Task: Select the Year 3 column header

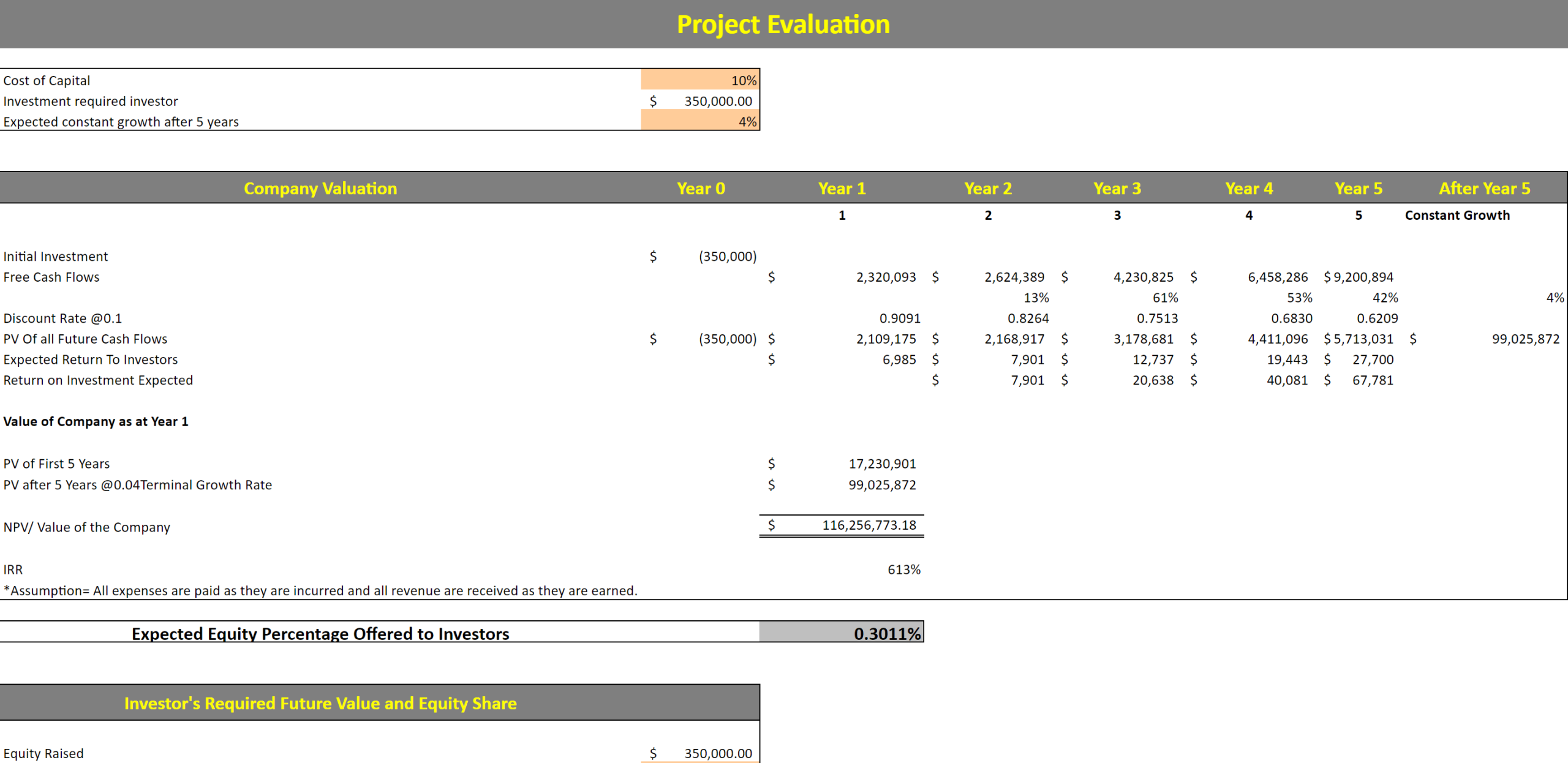Action: coord(1118,188)
